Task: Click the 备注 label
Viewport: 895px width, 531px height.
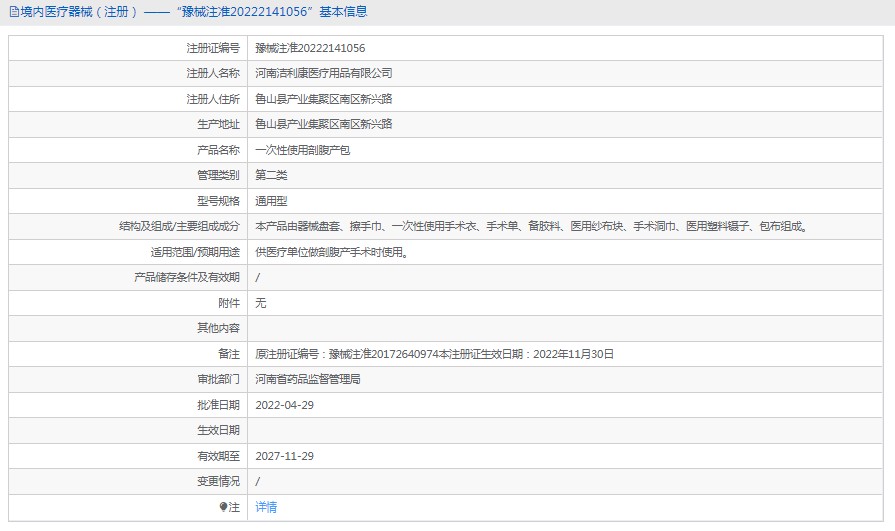Action: pyautogui.click(x=229, y=354)
